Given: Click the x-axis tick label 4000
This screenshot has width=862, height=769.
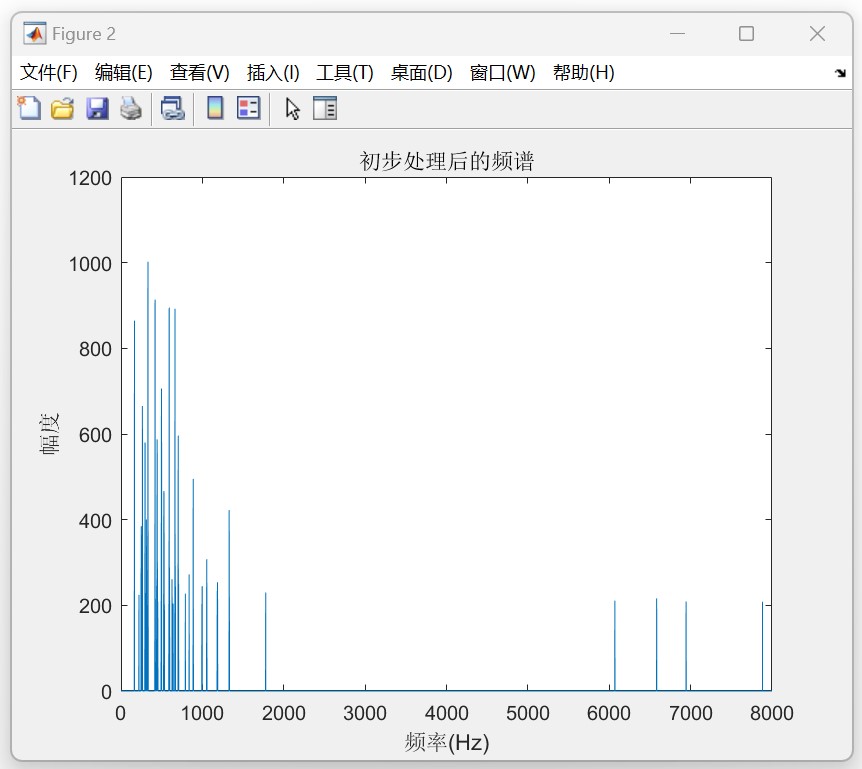Looking at the screenshot, I should [446, 713].
